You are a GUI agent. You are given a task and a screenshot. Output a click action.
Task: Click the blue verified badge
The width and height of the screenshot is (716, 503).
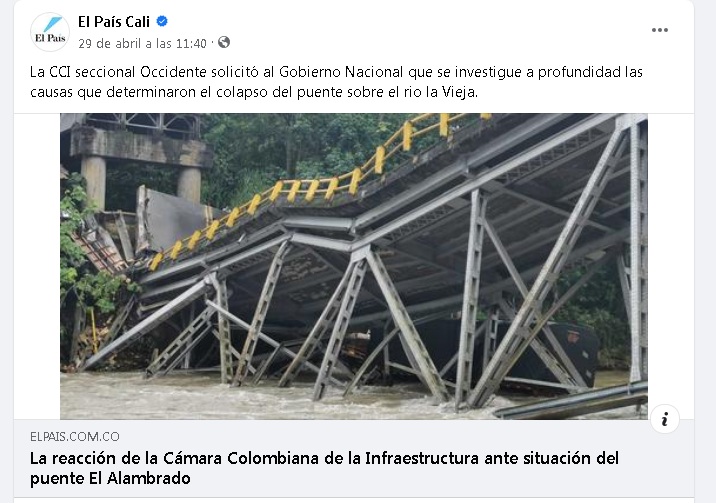[x=162, y=21]
